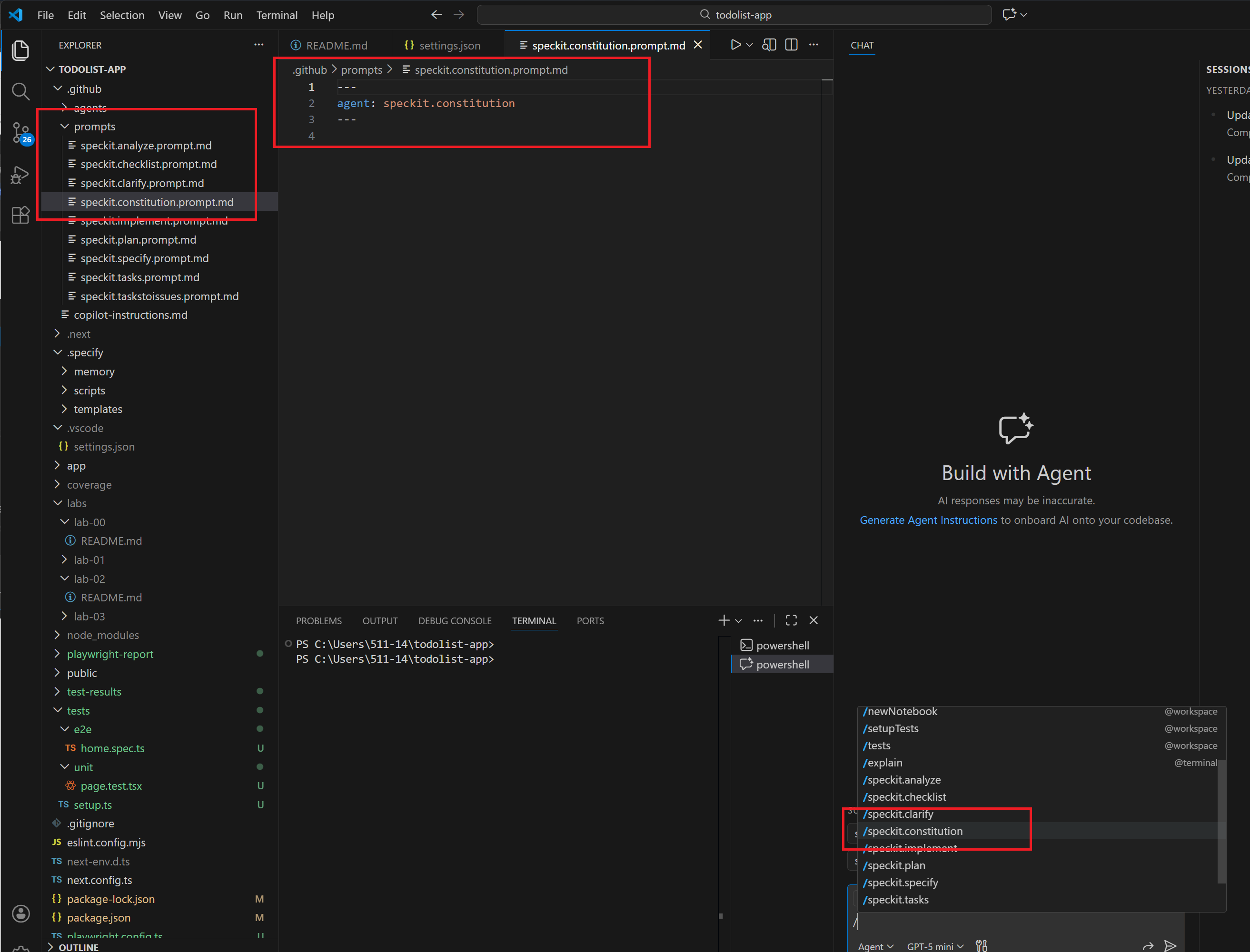1250x952 pixels.
Task: Switch to the settings.json editor tab
Action: point(449,45)
